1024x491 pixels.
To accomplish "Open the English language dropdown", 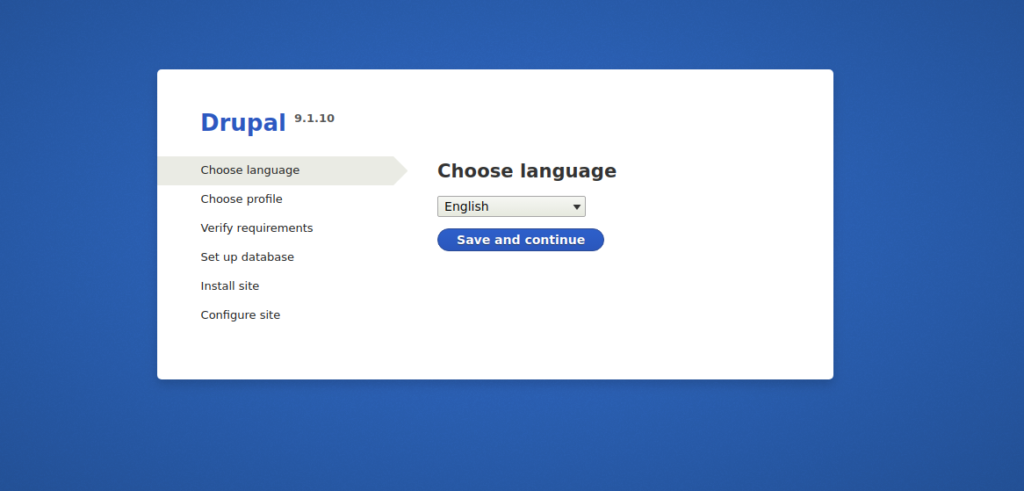I will tap(511, 206).
